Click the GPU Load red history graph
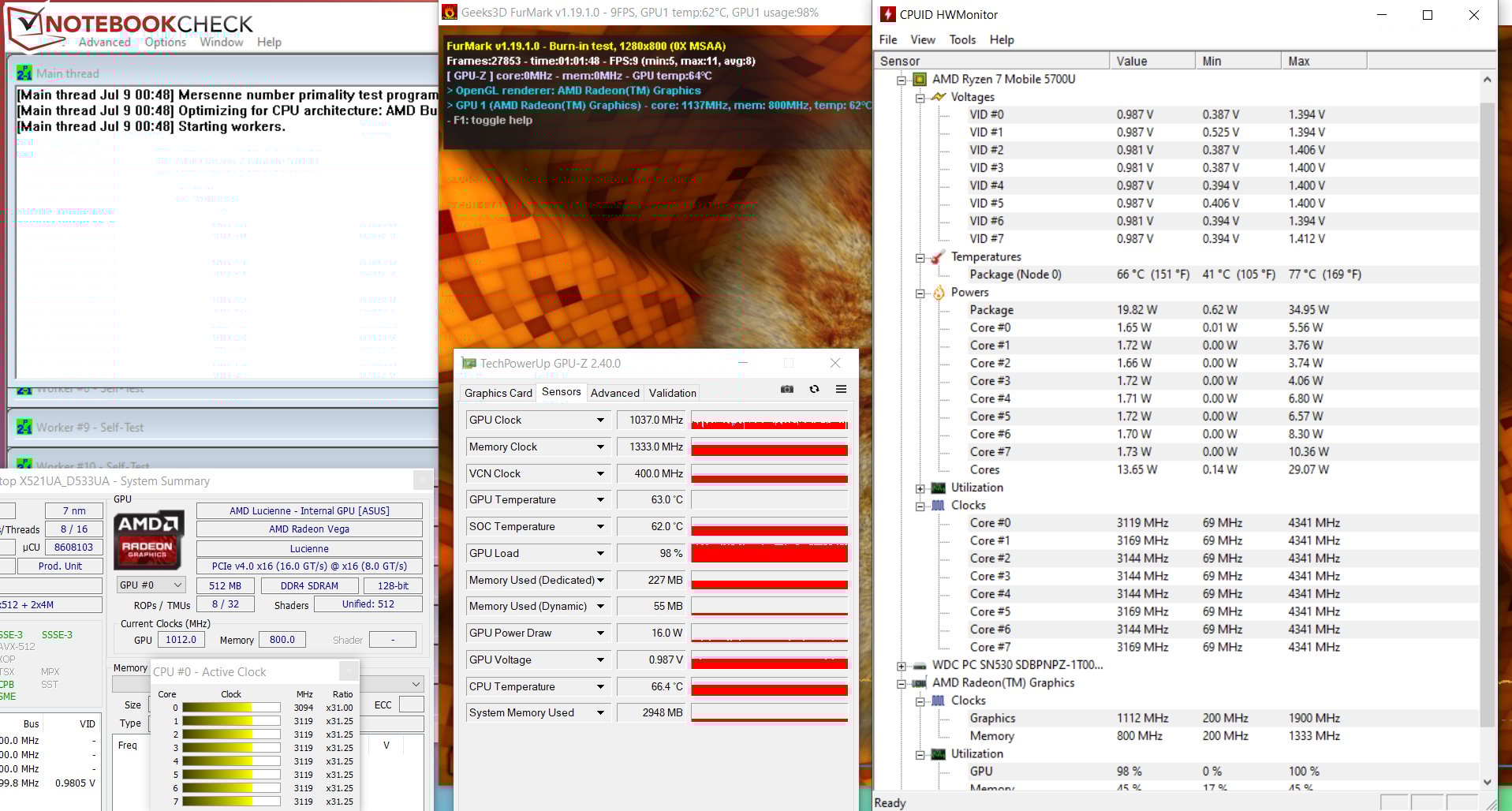The width and height of the screenshot is (1512, 811). click(x=769, y=553)
